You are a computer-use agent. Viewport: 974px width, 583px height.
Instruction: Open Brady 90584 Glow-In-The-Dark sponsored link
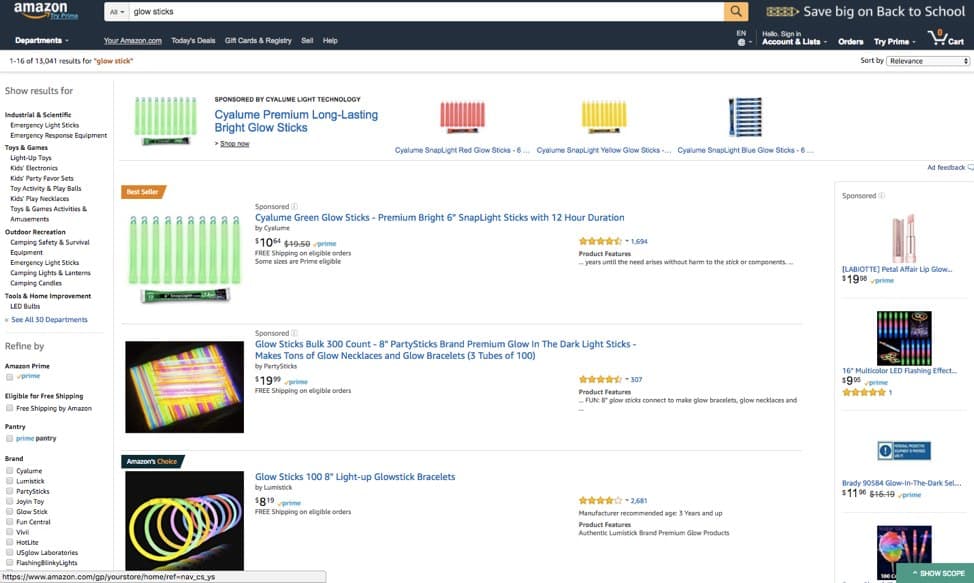[901, 483]
